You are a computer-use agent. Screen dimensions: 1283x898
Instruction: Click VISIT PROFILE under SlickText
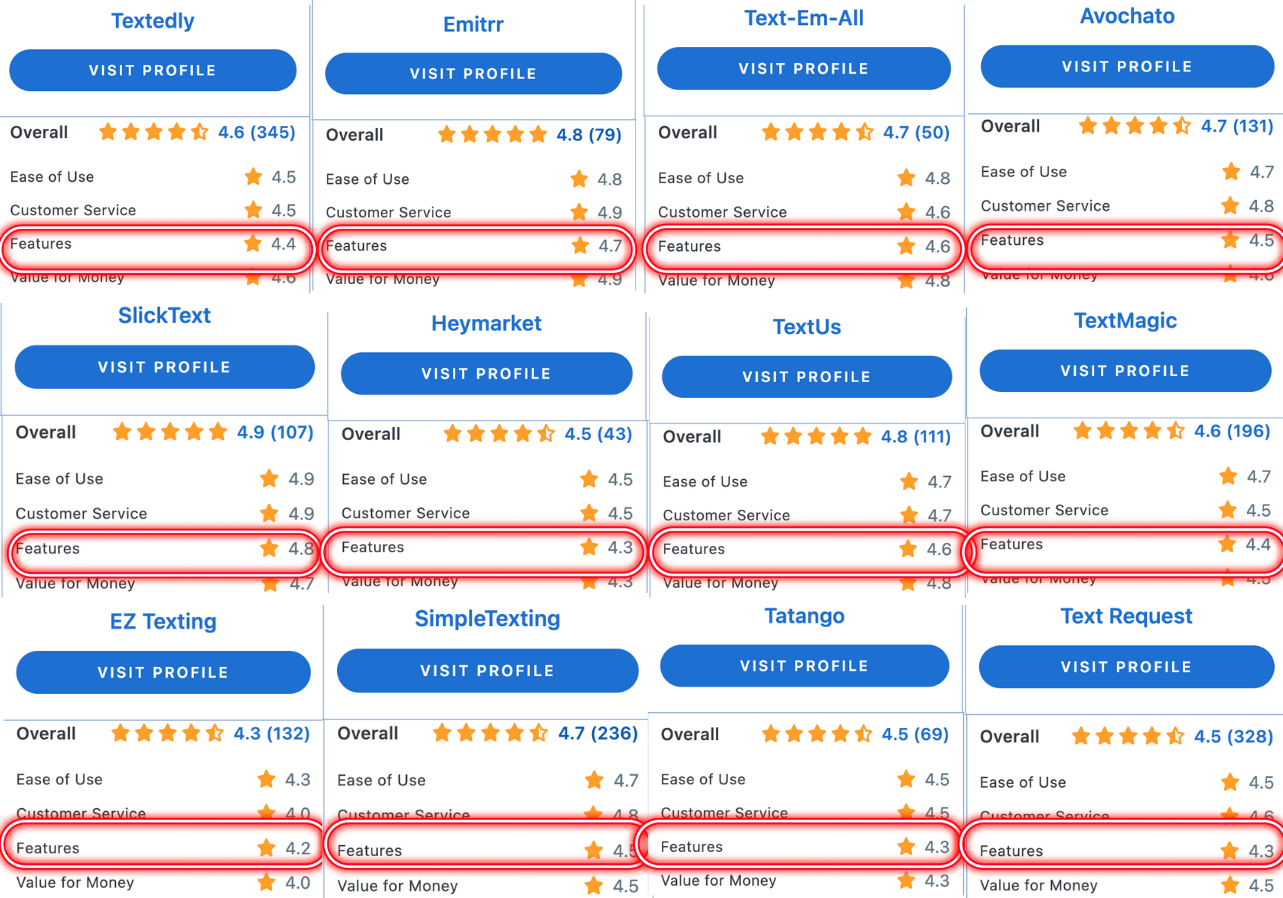click(x=163, y=367)
